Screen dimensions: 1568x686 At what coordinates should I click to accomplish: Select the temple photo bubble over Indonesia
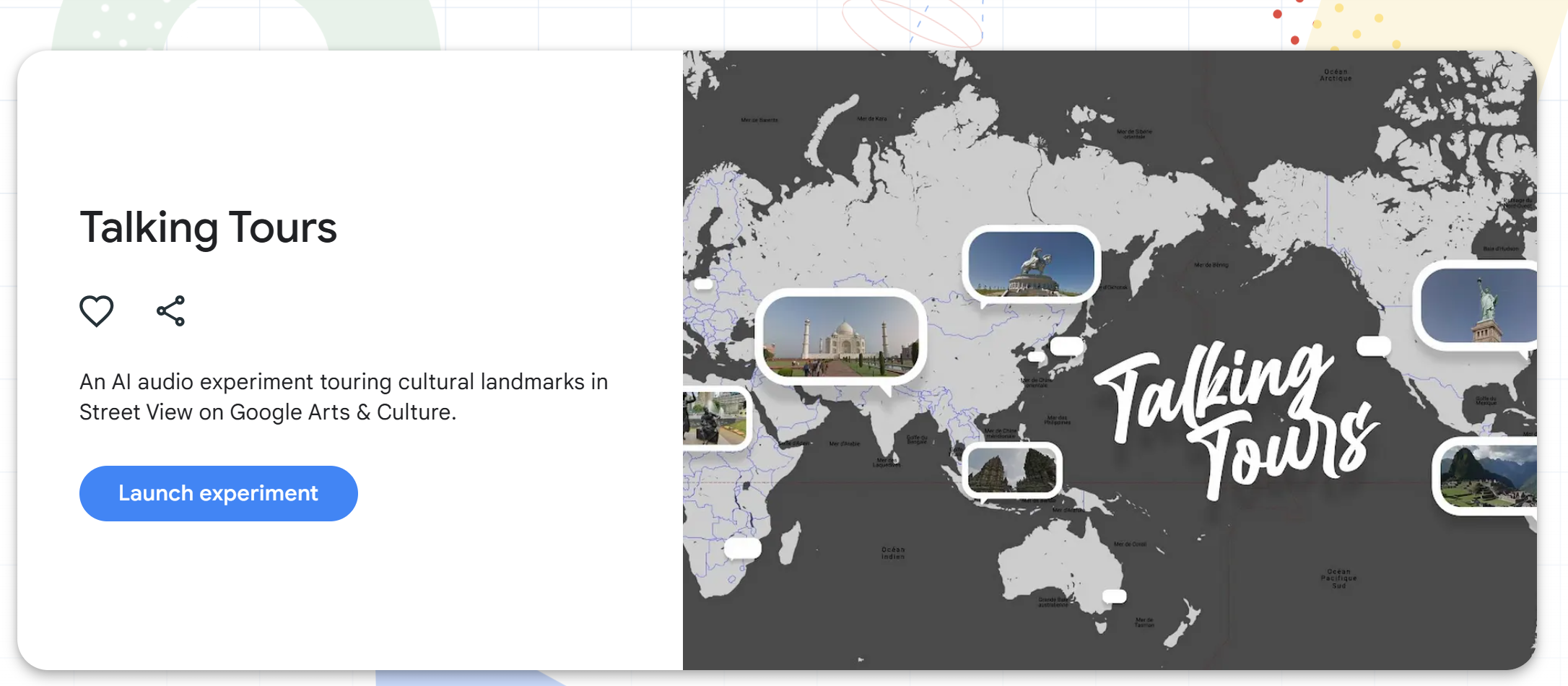point(1011,470)
